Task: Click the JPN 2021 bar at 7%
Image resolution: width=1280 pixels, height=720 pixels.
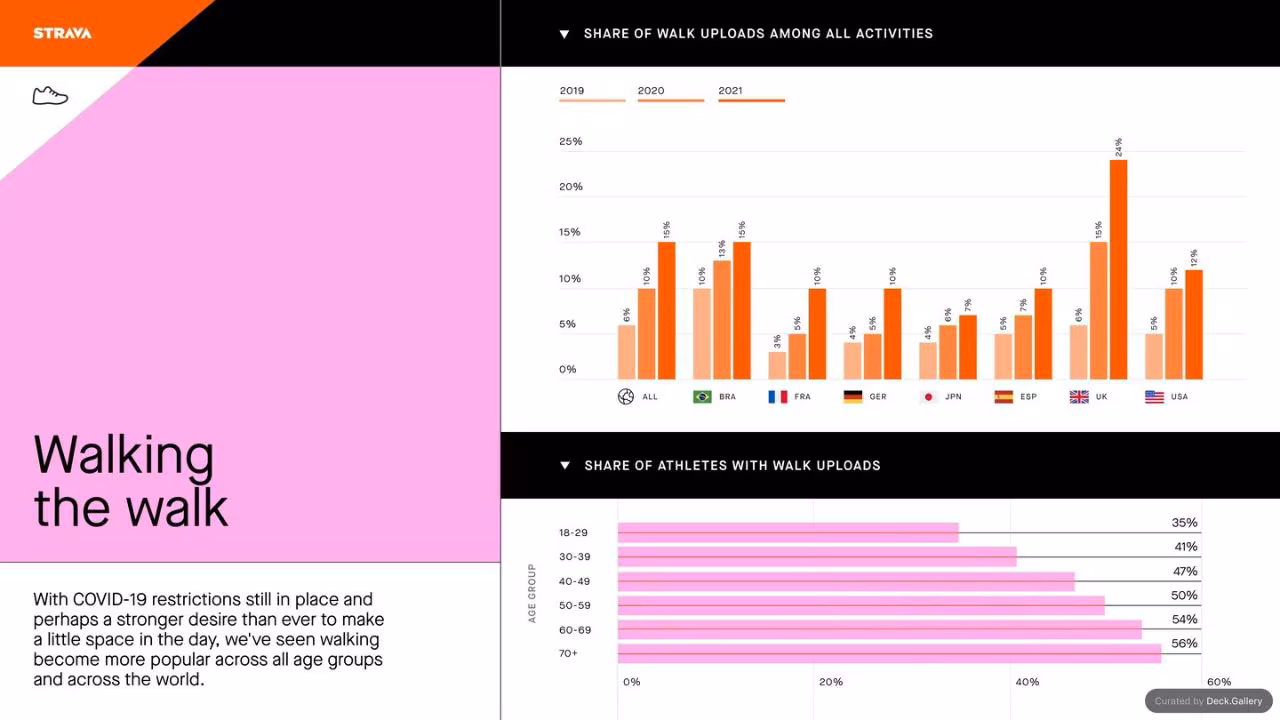Action: click(x=968, y=348)
